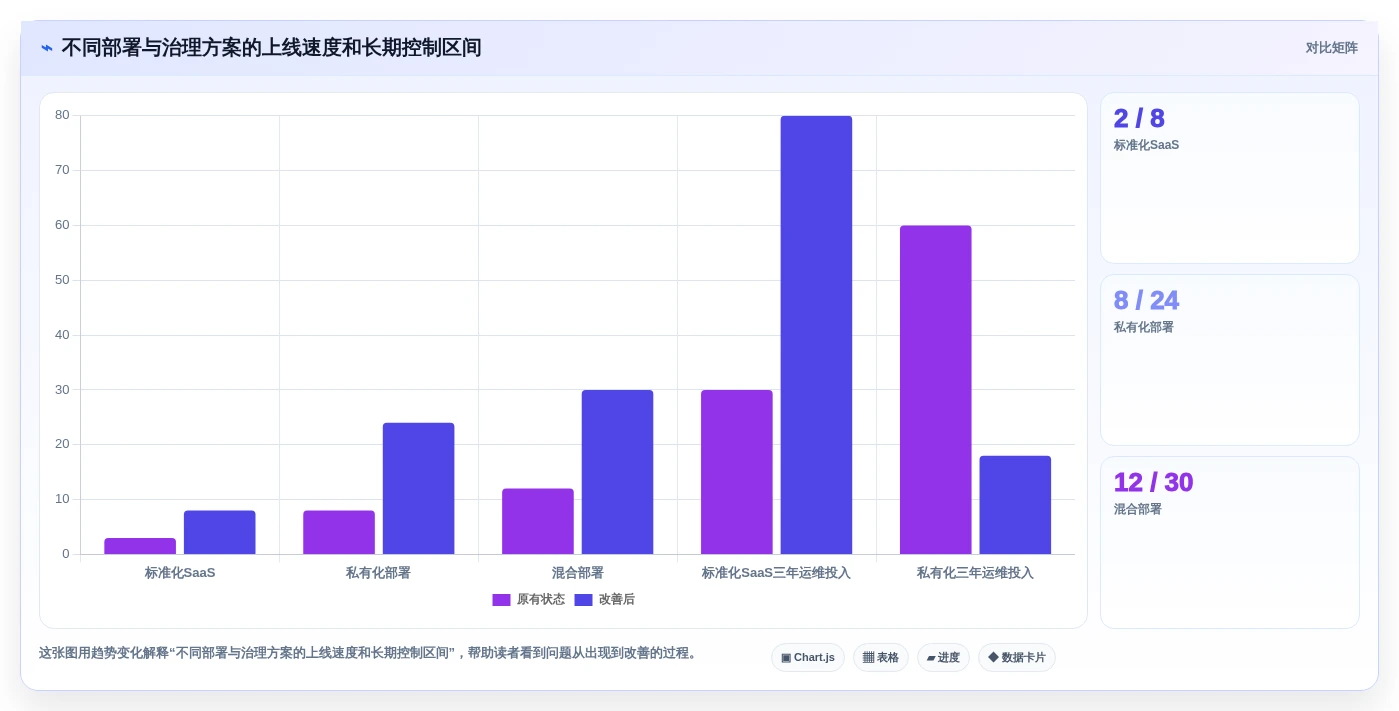
Task: Click the blue 标准化SaaS bar at 8
Action: tap(219, 532)
